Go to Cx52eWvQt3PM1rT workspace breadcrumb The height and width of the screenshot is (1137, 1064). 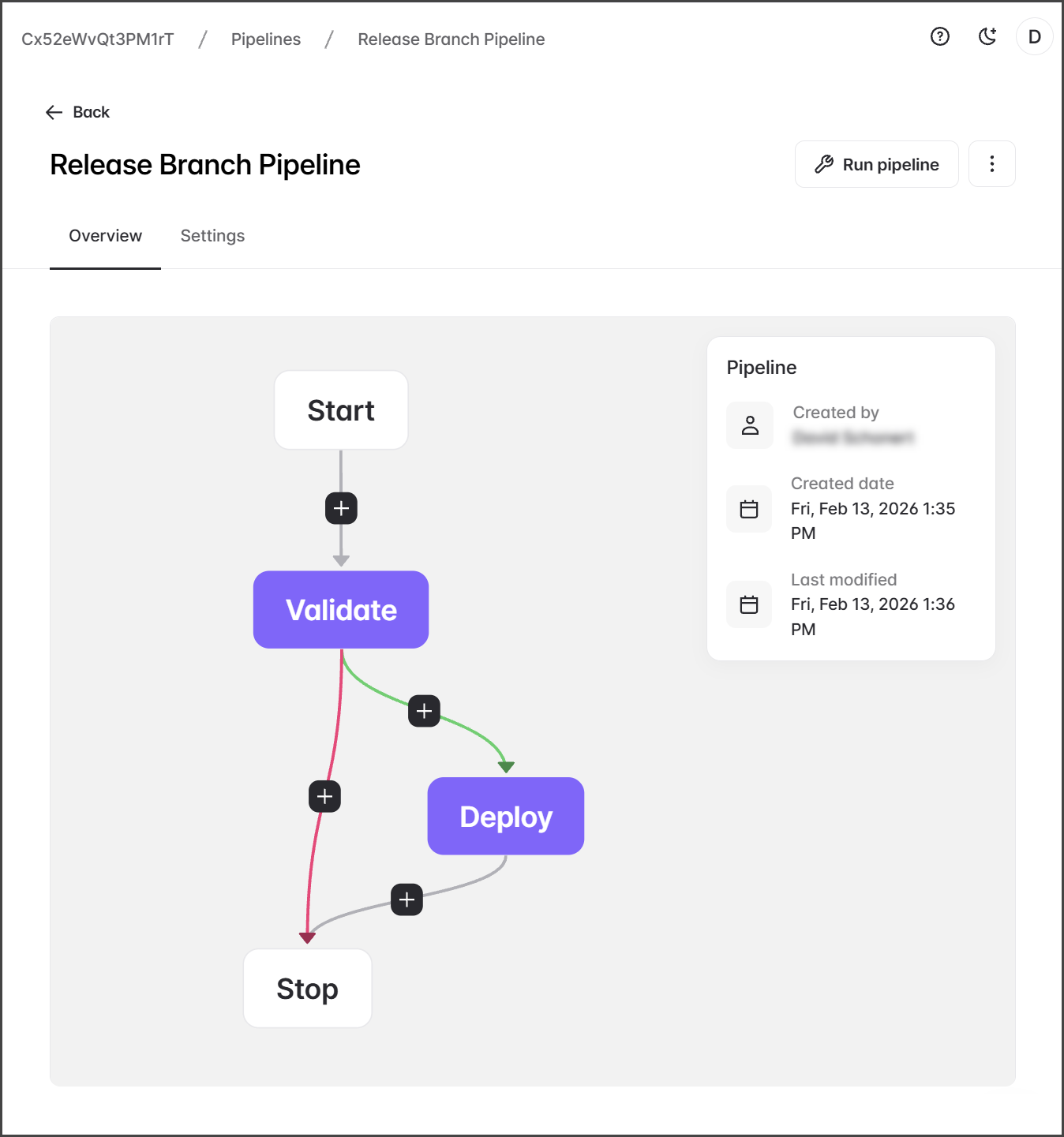[98, 39]
